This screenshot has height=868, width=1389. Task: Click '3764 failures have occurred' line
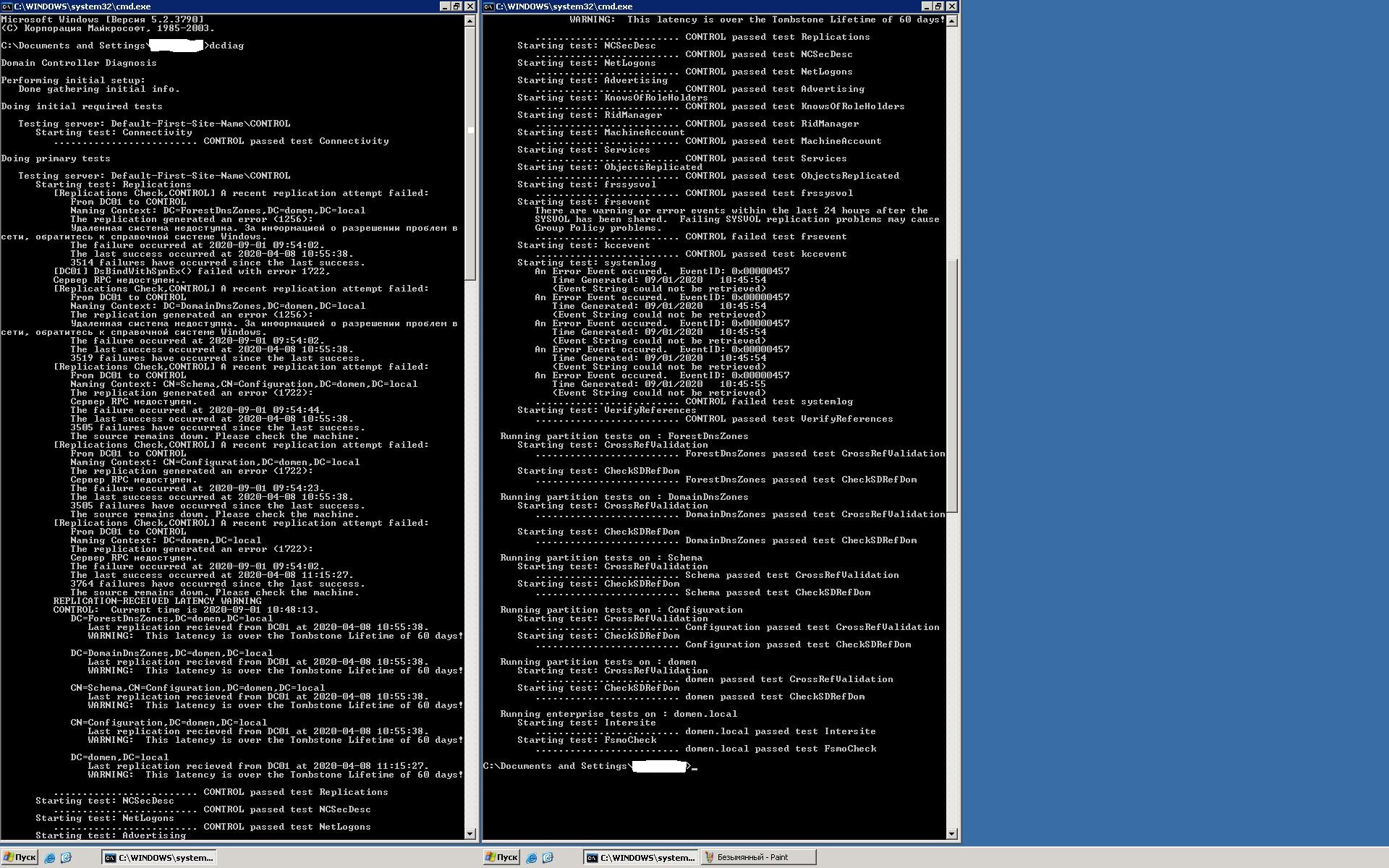pyautogui.click(x=218, y=584)
